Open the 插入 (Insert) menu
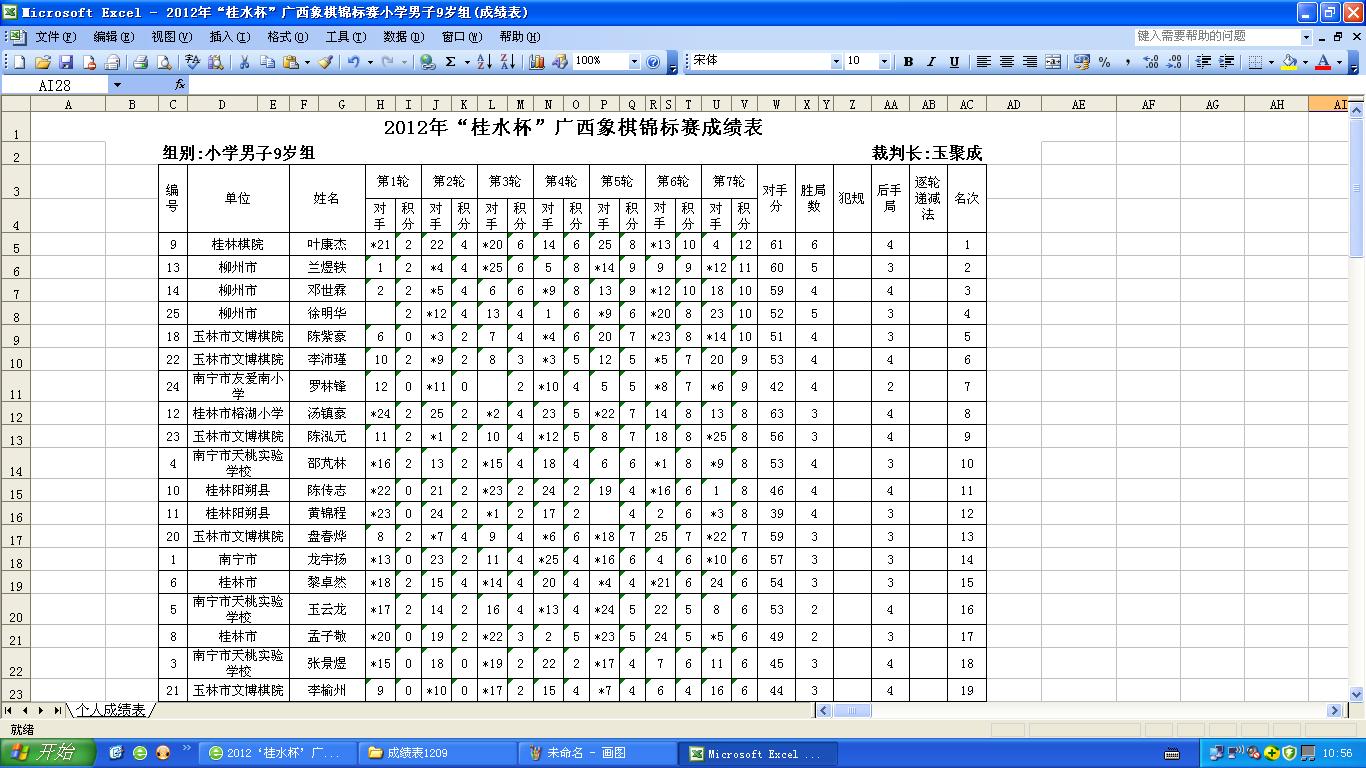The height and width of the screenshot is (768, 1366). [x=229, y=36]
